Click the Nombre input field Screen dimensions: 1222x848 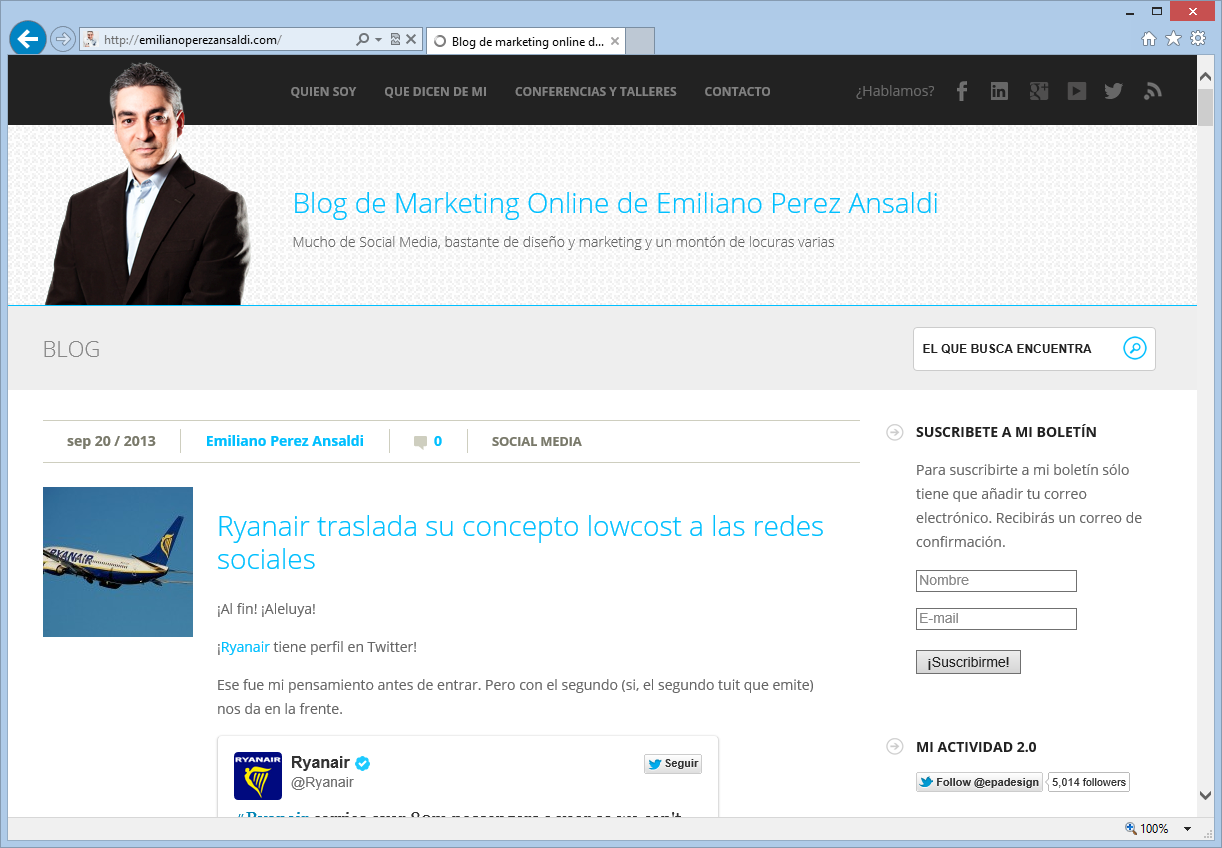pos(996,581)
